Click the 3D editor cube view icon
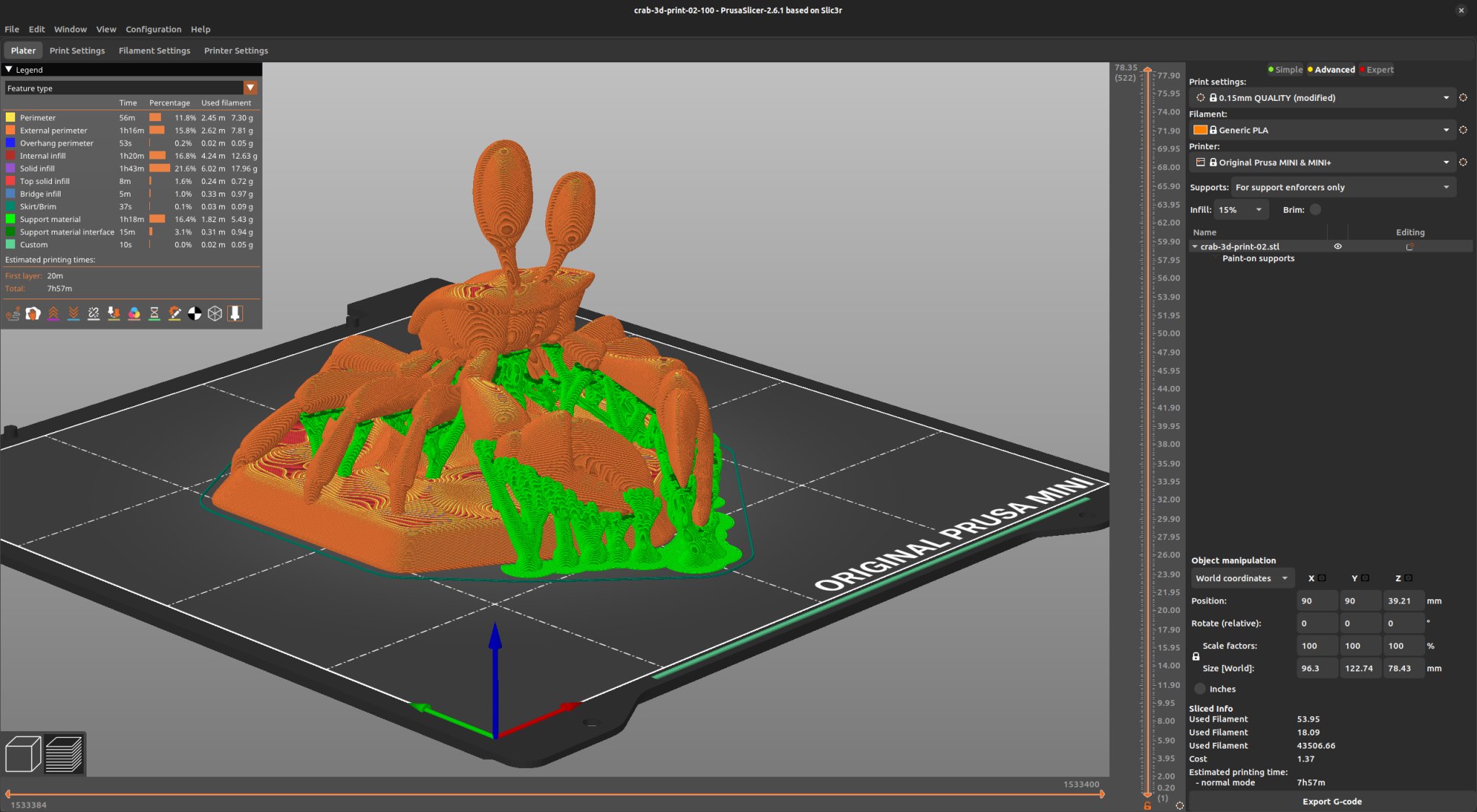Viewport: 1477px width, 812px height. pos(22,754)
